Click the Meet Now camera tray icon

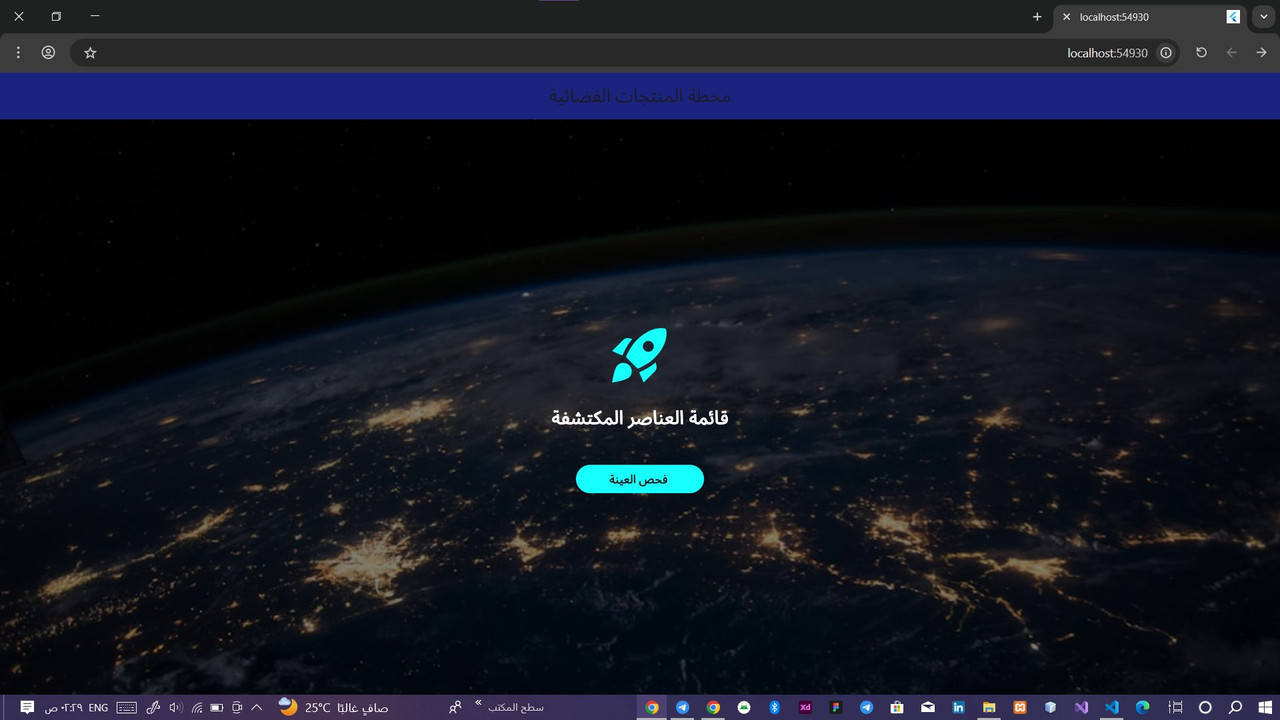237,707
